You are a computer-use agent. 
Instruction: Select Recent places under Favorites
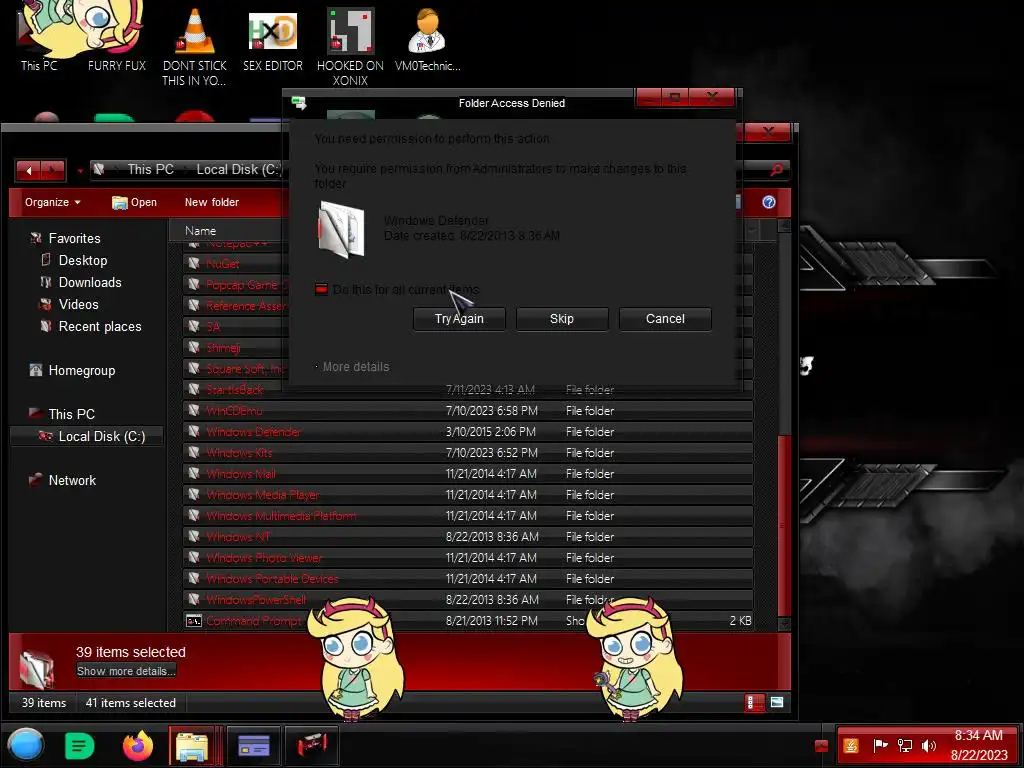click(91, 327)
